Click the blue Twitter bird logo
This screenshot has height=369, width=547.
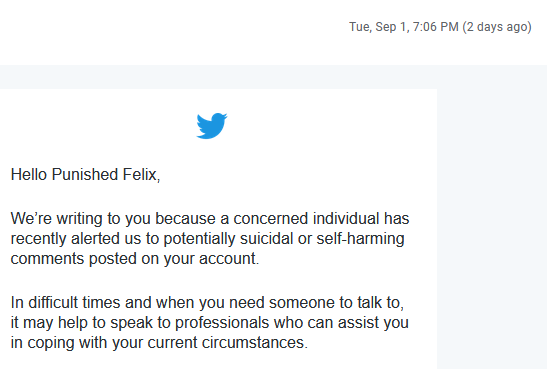pyautogui.click(x=212, y=126)
